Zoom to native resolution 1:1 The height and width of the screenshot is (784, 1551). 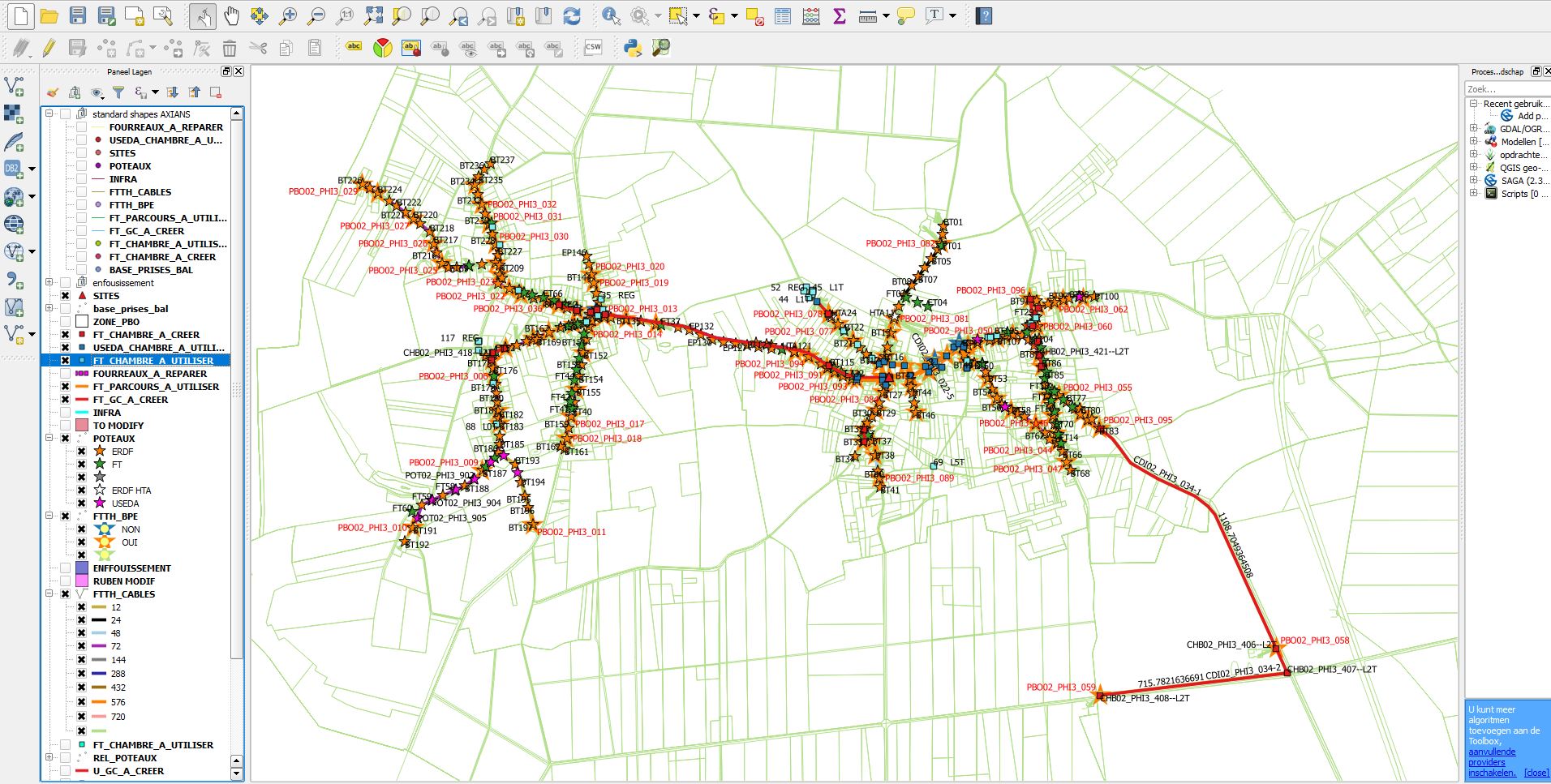(346, 15)
